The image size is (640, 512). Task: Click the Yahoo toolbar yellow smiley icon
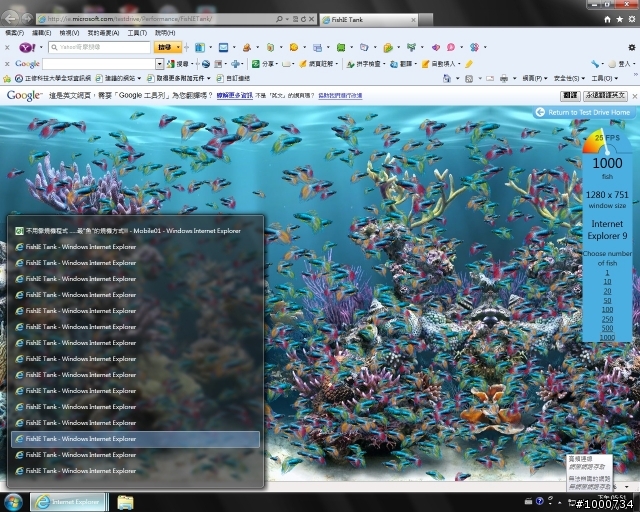pyautogui.click(x=293, y=48)
